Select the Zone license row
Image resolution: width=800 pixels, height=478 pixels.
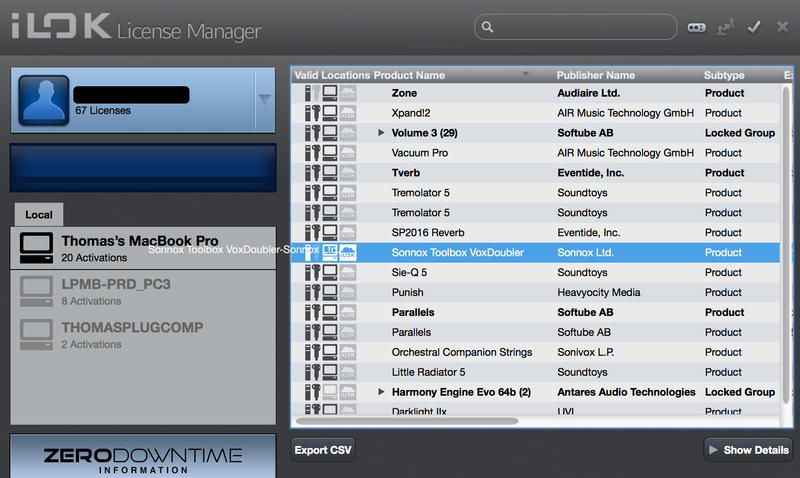[536, 93]
